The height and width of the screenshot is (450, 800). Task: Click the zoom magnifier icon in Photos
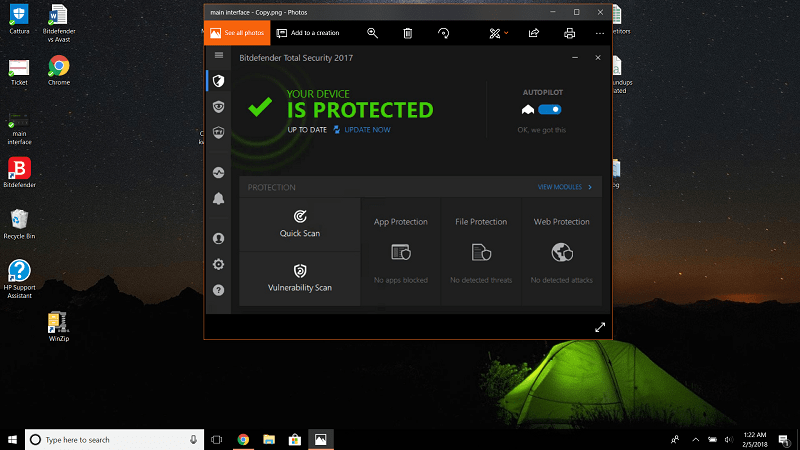372,33
